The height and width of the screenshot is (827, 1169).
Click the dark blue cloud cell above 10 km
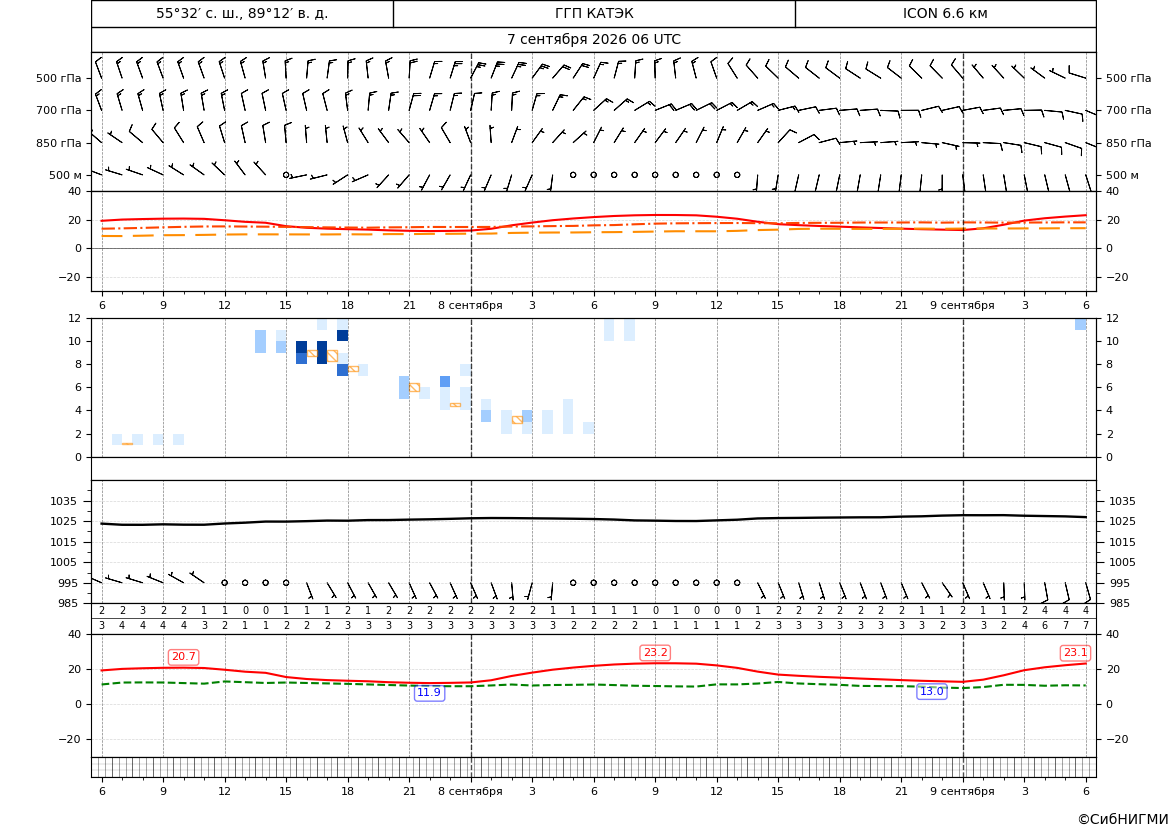tap(342, 336)
